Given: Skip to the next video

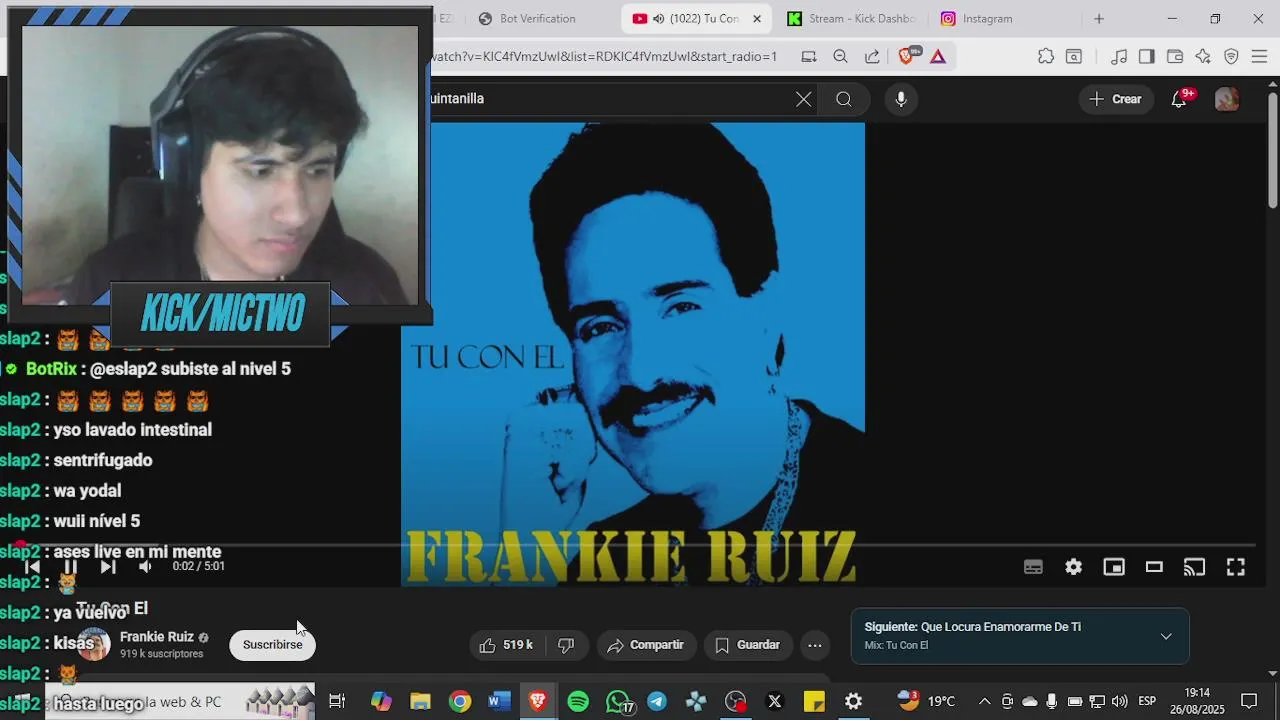Looking at the screenshot, I should tap(108, 567).
